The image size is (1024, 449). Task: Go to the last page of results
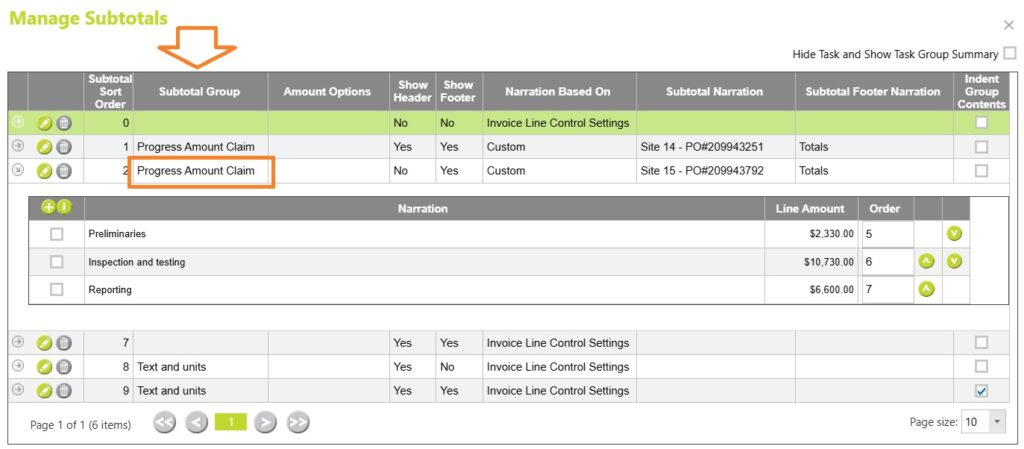pos(297,423)
